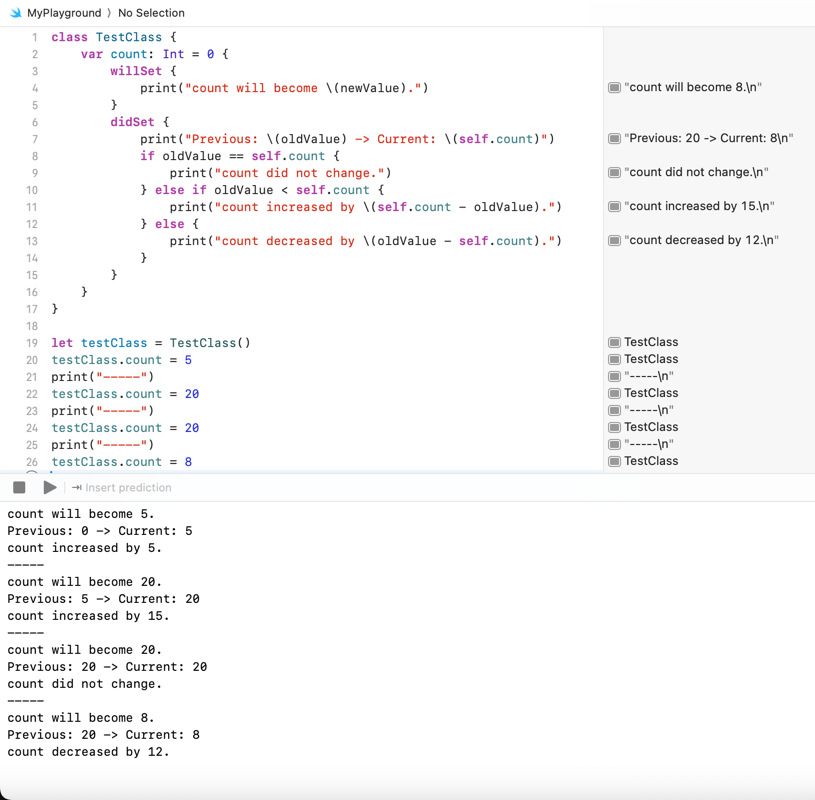Screen dimensions: 815x800
Task: Click "testClass.count = 5" statement
Action: pyautogui.click(x=122, y=360)
